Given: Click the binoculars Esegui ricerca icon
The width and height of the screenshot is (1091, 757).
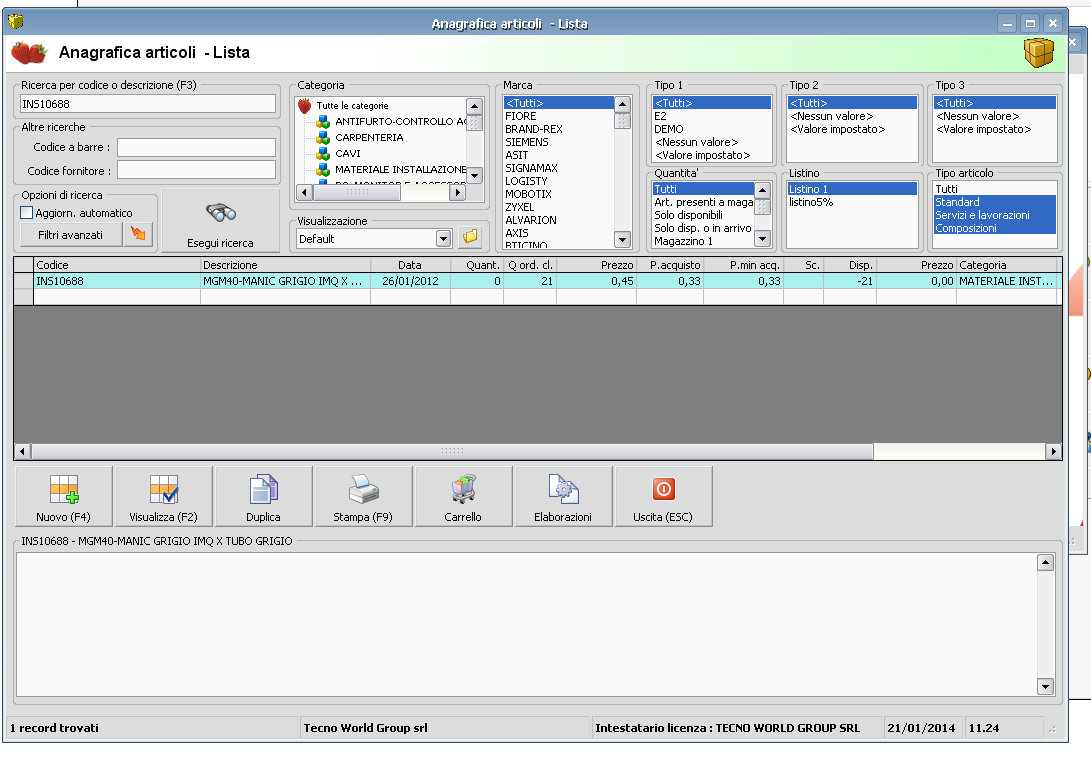Looking at the screenshot, I should [x=220, y=213].
